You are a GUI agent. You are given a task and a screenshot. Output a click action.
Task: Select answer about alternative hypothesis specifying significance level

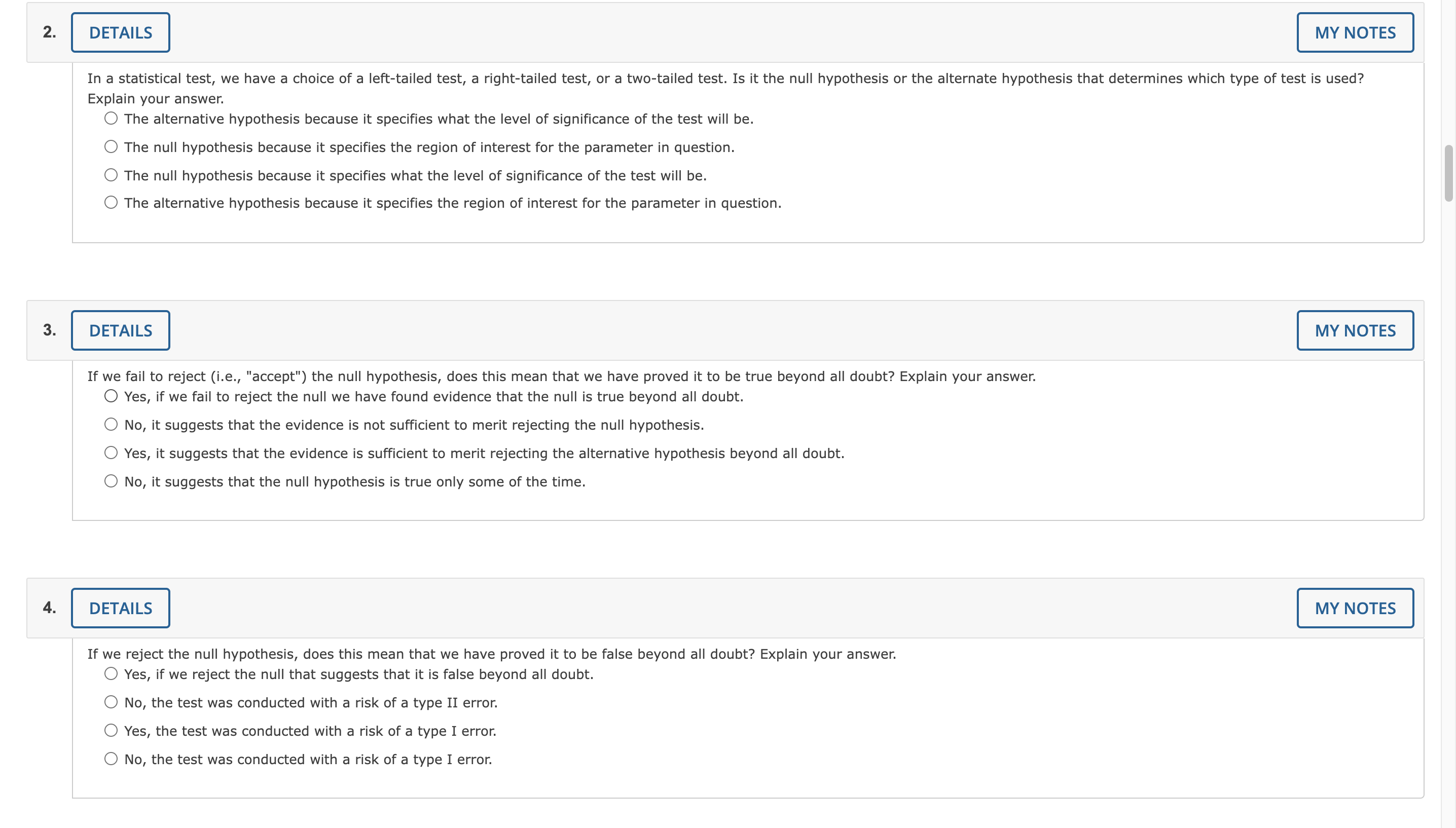click(x=111, y=118)
